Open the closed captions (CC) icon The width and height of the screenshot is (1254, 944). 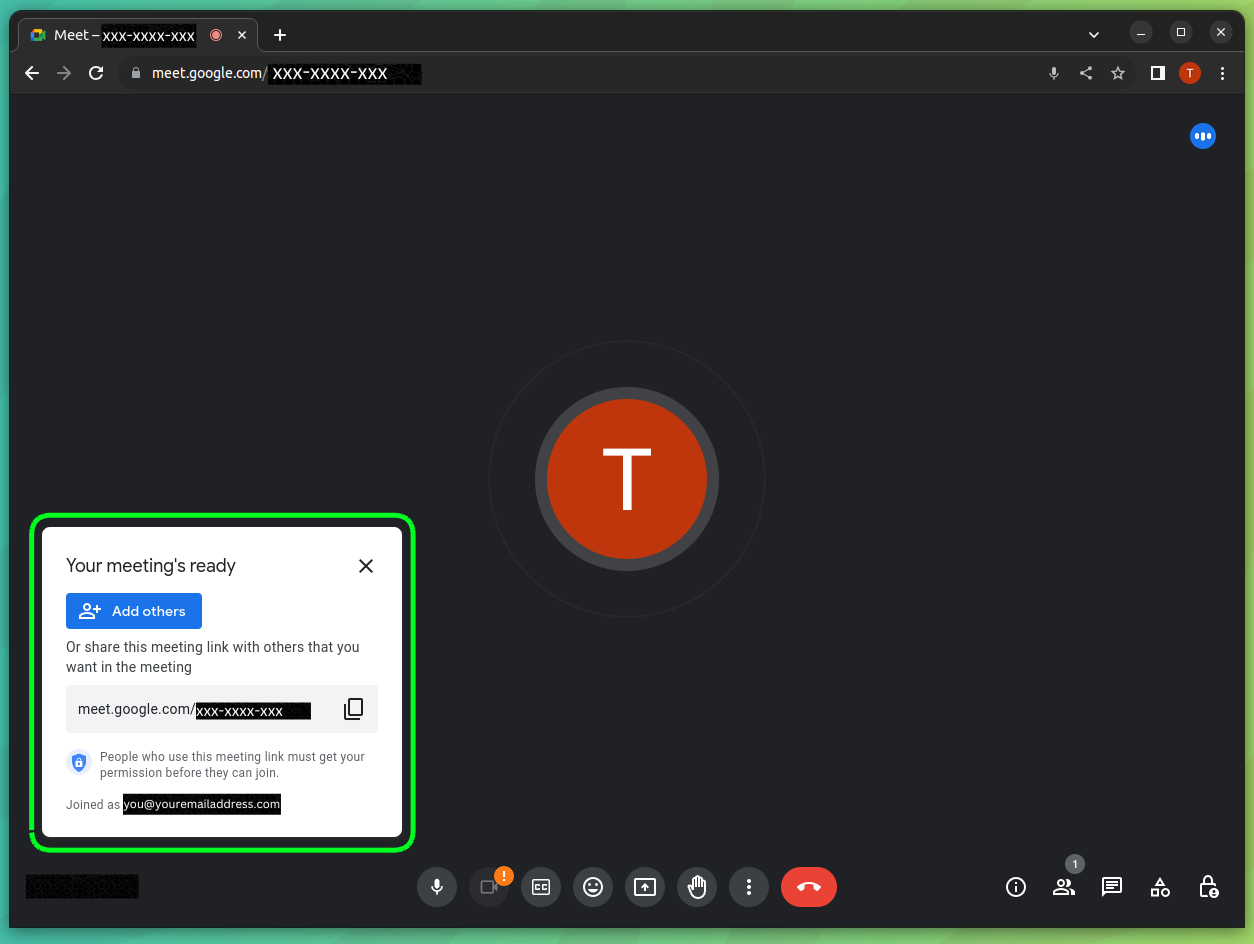point(540,887)
